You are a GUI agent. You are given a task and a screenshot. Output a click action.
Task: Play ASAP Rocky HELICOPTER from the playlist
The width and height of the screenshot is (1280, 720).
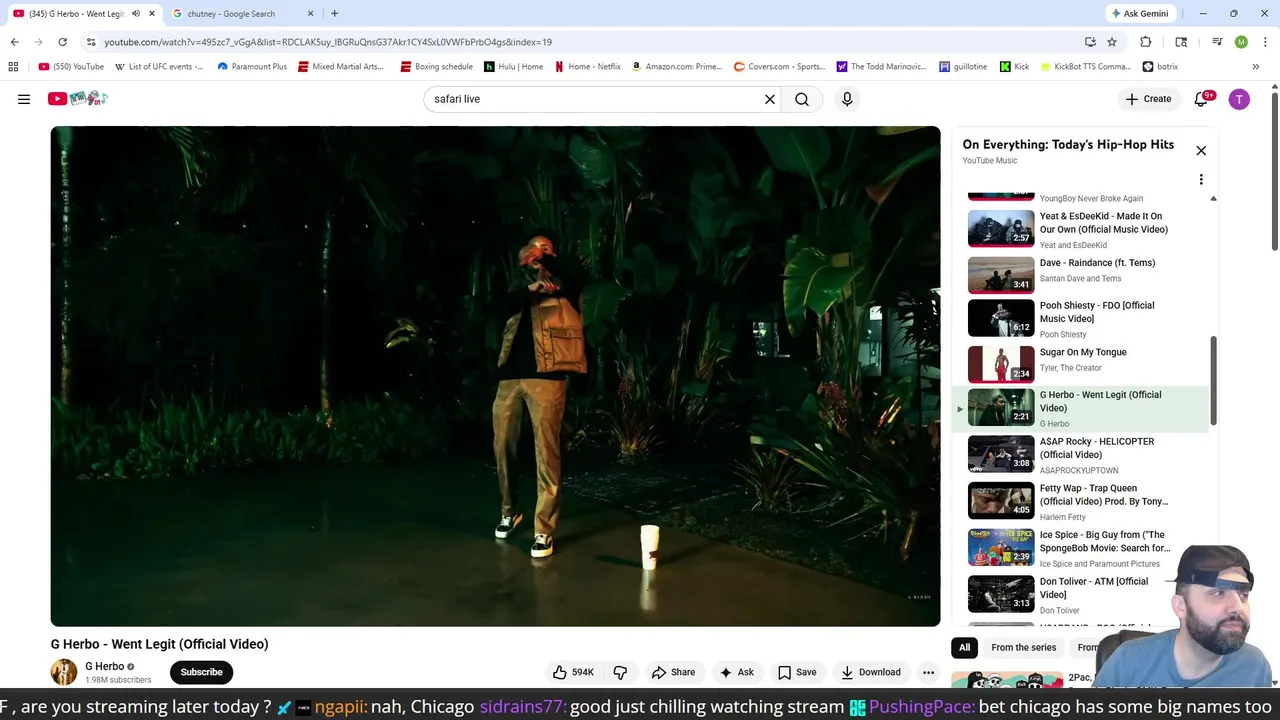1080,455
